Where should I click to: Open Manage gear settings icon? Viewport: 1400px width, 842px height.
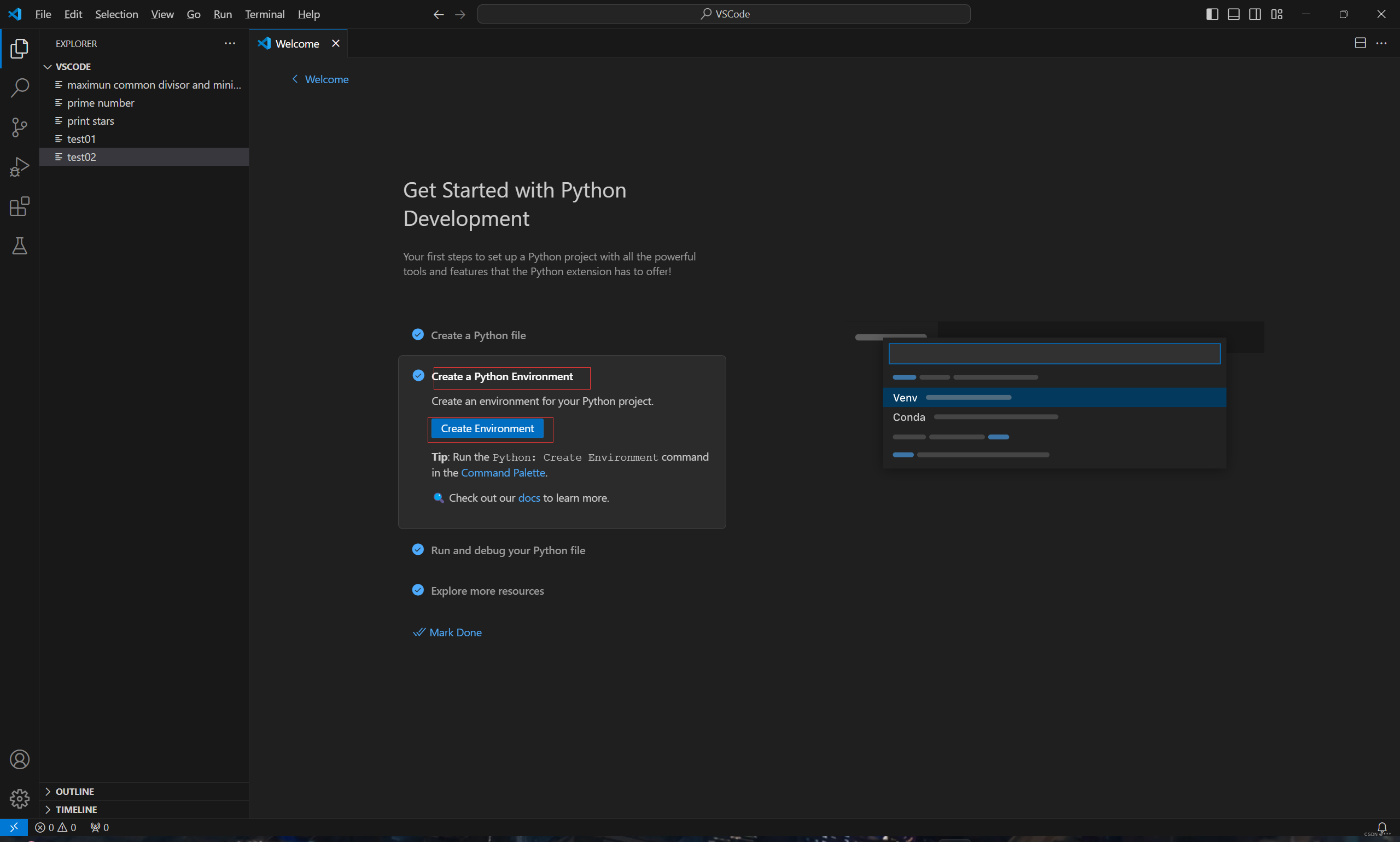click(19, 798)
